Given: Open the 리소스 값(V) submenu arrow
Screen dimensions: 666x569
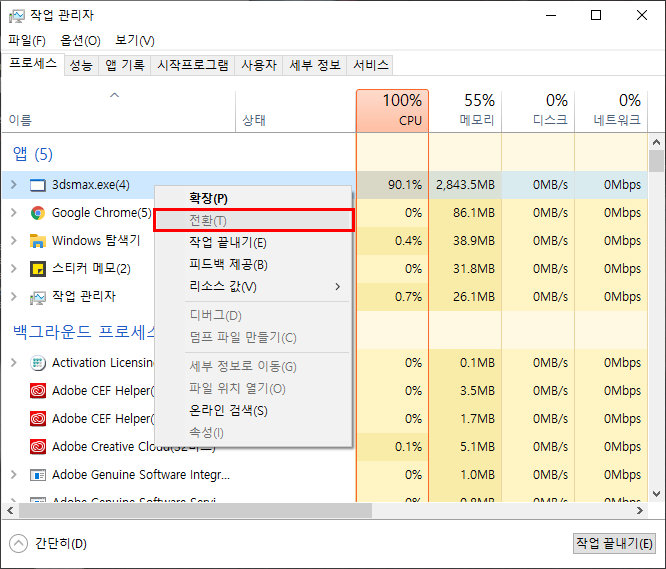Looking at the screenshot, I should tap(338, 287).
